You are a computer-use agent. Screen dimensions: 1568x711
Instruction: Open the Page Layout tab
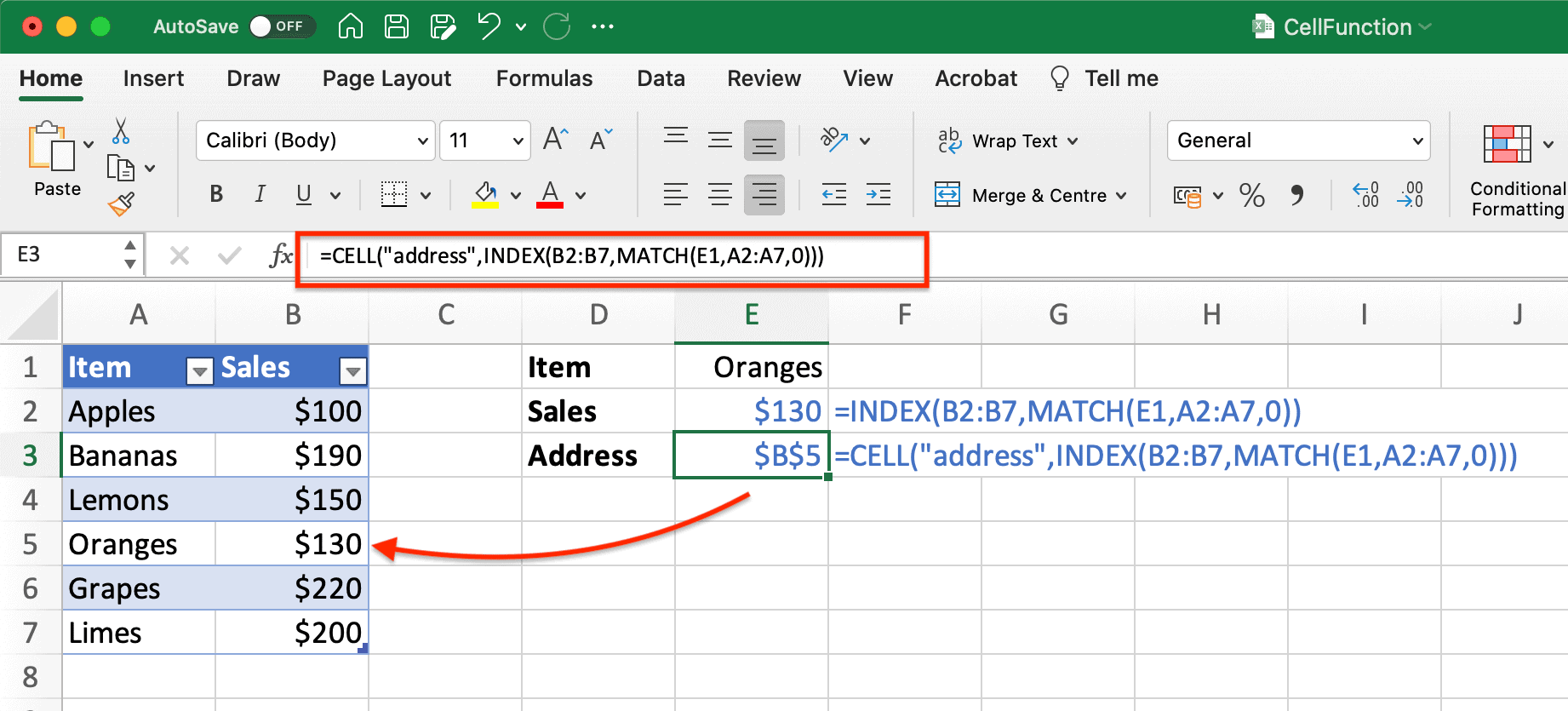[386, 78]
